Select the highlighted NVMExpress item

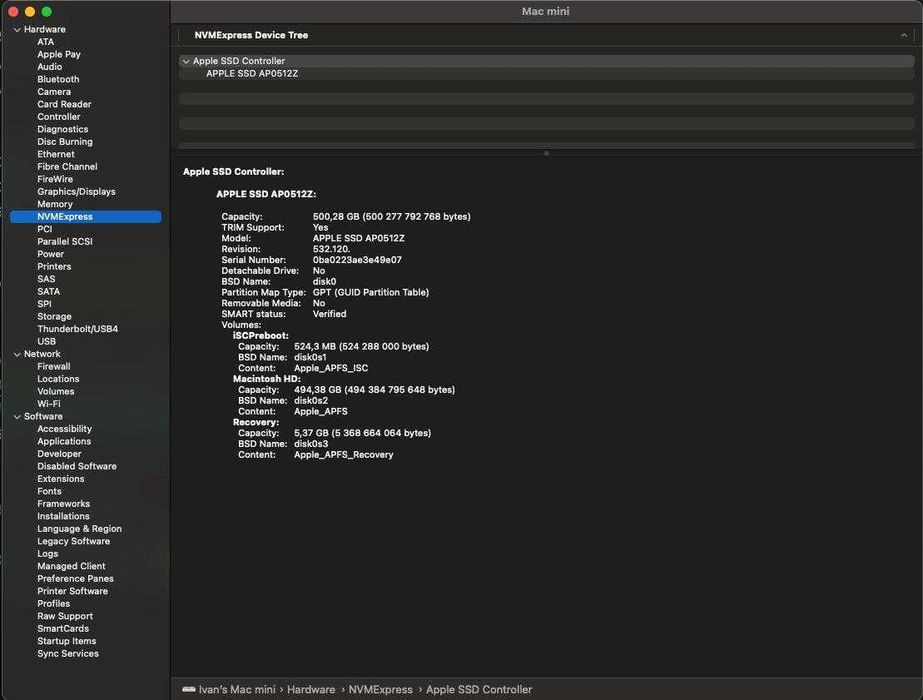tap(85, 217)
